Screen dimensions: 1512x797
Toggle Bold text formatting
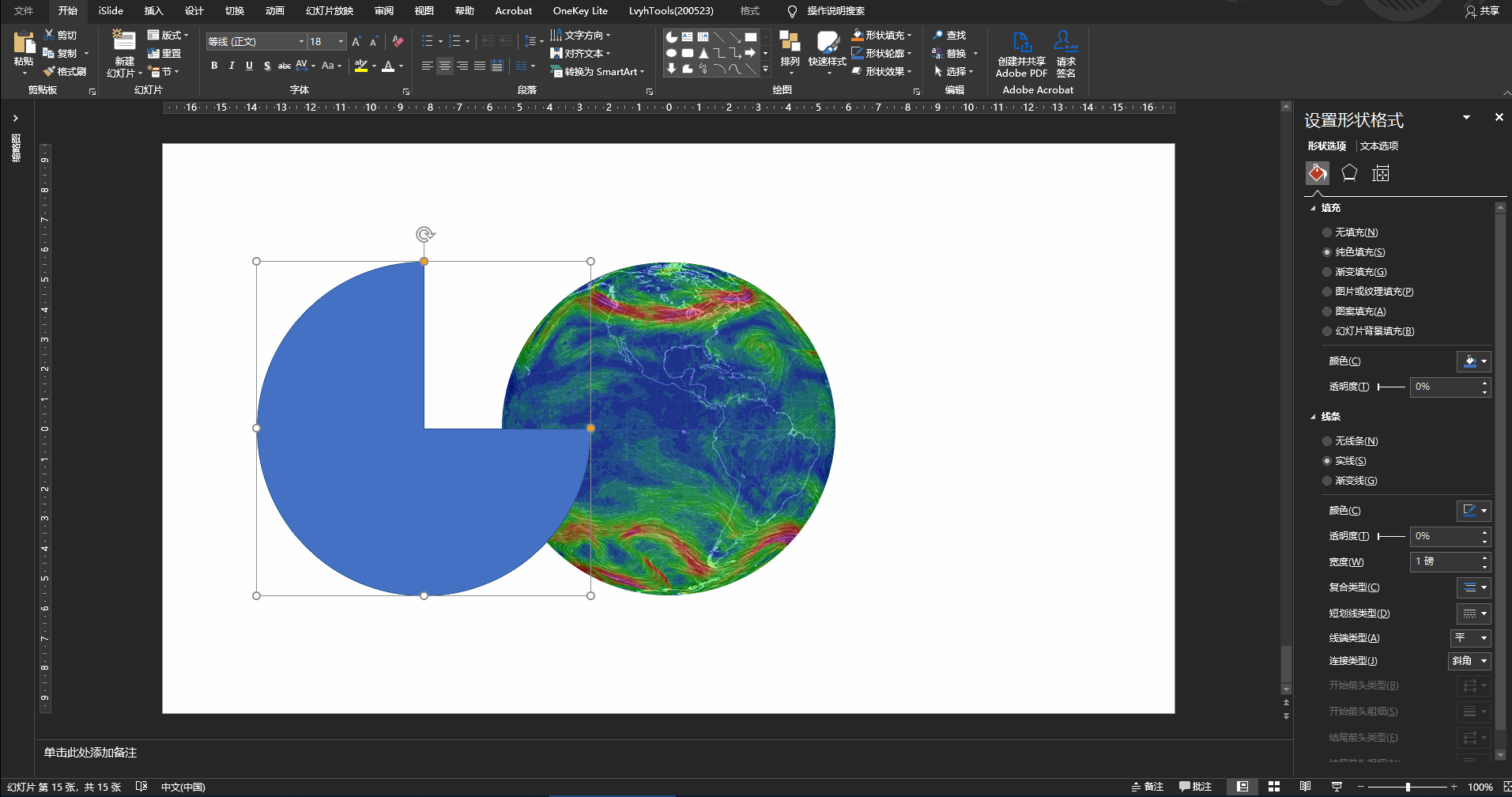point(214,66)
